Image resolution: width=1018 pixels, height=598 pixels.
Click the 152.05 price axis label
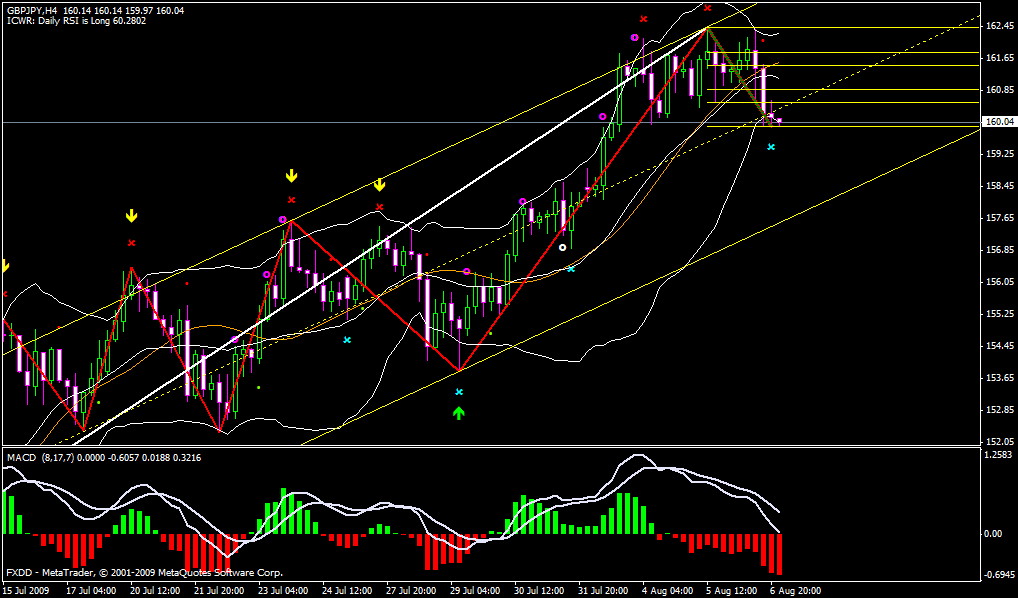click(x=999, y=442)
